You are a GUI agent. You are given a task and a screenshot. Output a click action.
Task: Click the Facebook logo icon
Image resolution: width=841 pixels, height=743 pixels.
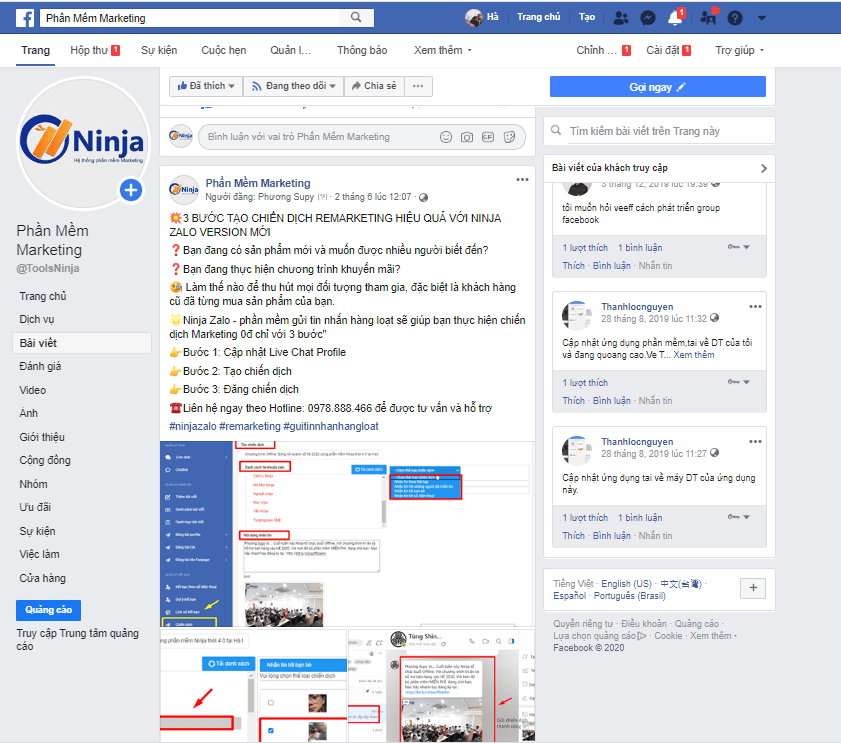coord(25,18)
